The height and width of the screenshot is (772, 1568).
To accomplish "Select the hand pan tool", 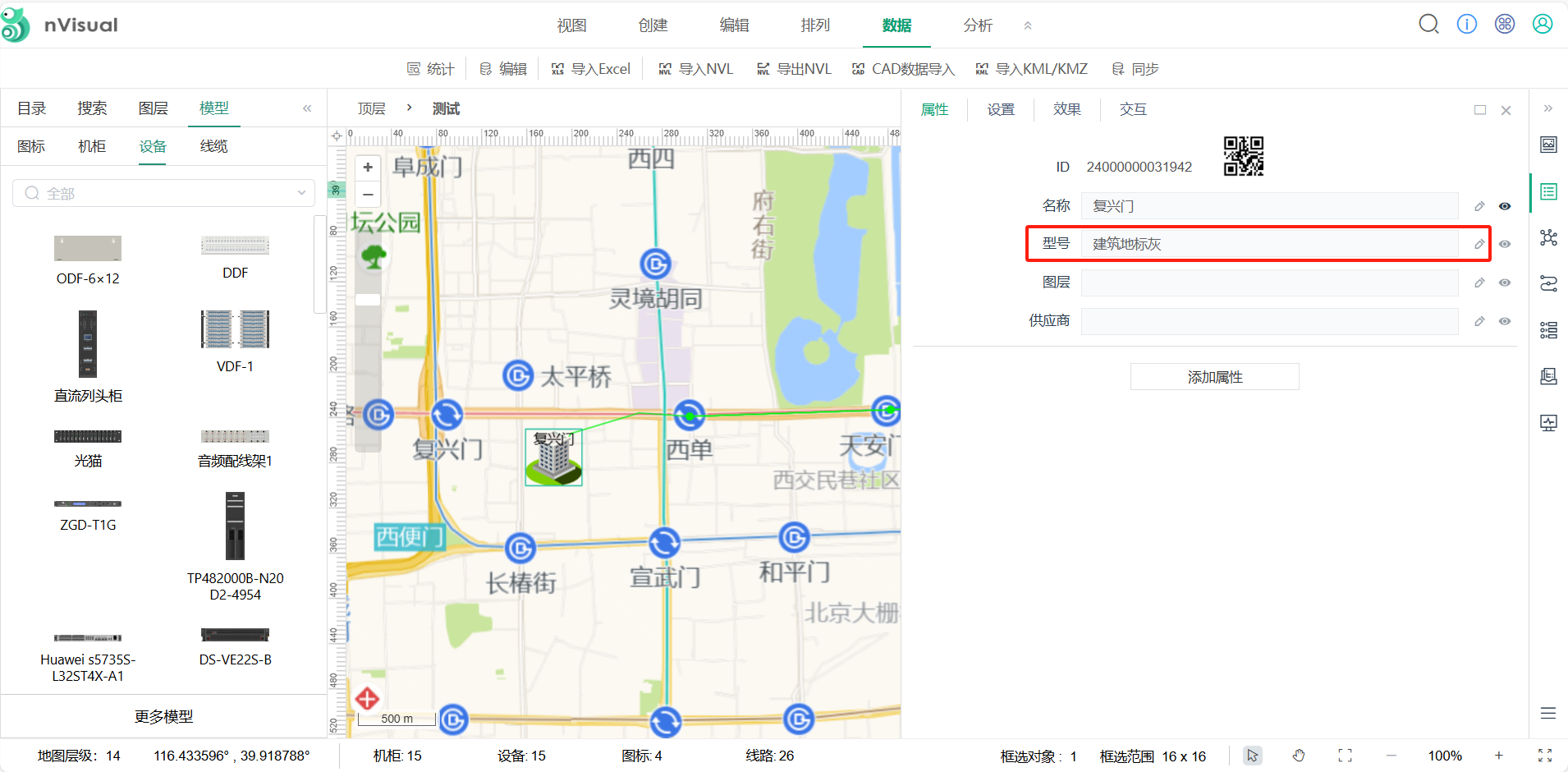I will 1299,756.
